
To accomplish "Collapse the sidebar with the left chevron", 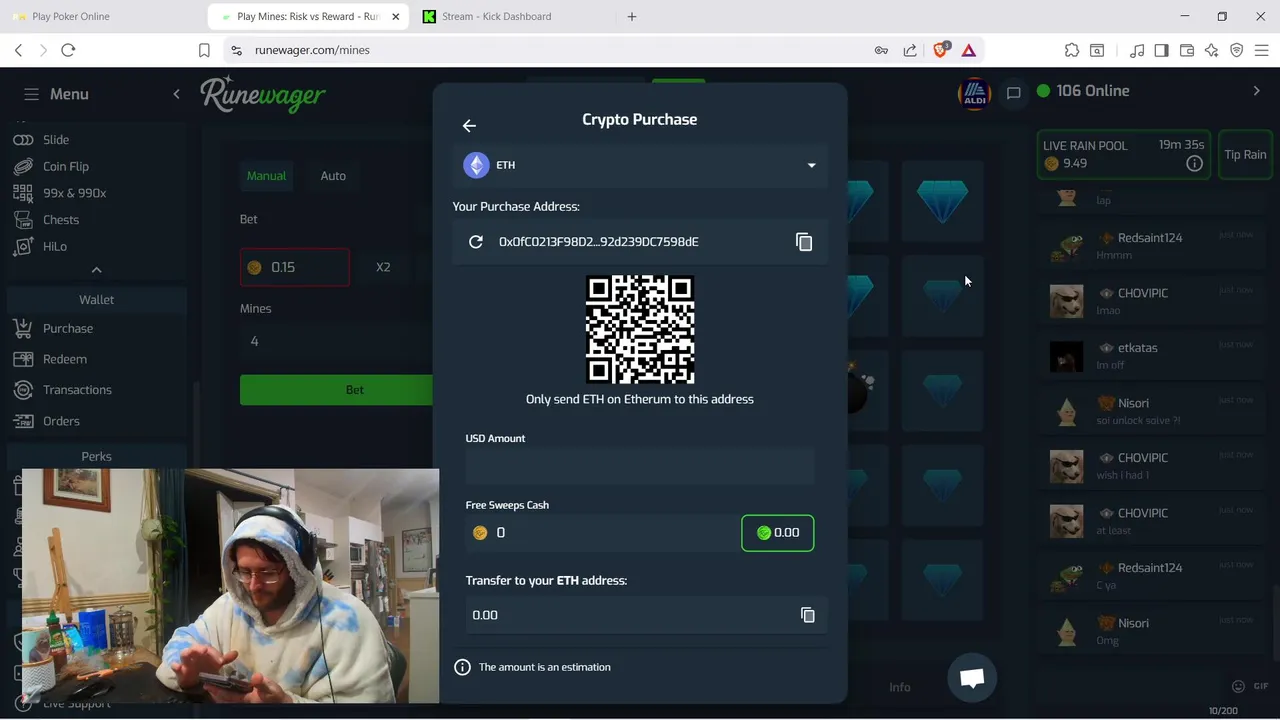I will pyautogui.click(x=176, y=94).
